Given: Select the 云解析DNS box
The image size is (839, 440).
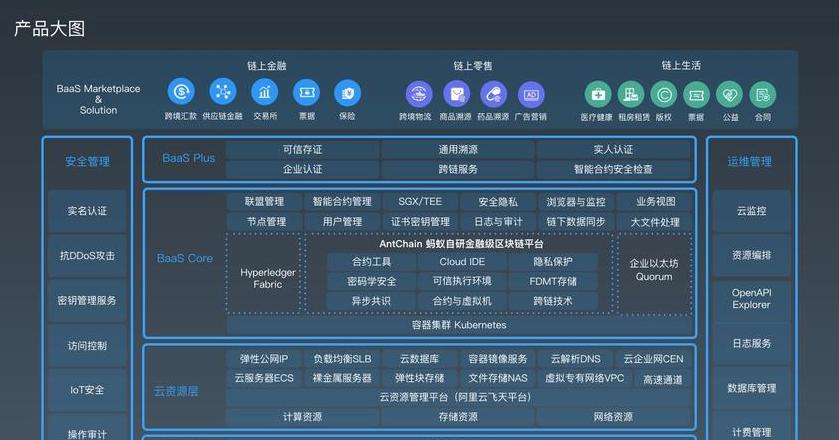Looking at the screenshot, I should click(x=576, y=359).
